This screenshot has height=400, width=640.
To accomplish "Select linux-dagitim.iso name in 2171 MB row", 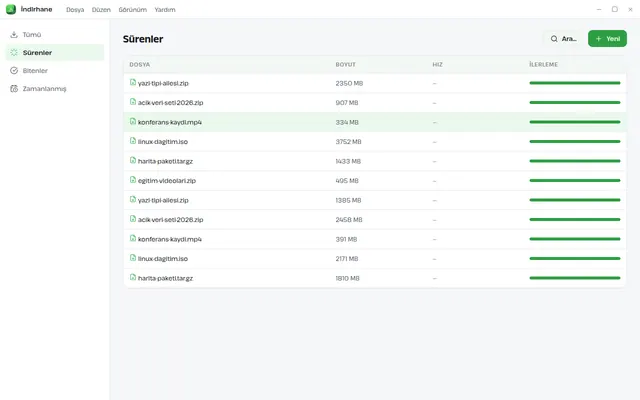I will point(163,259).
